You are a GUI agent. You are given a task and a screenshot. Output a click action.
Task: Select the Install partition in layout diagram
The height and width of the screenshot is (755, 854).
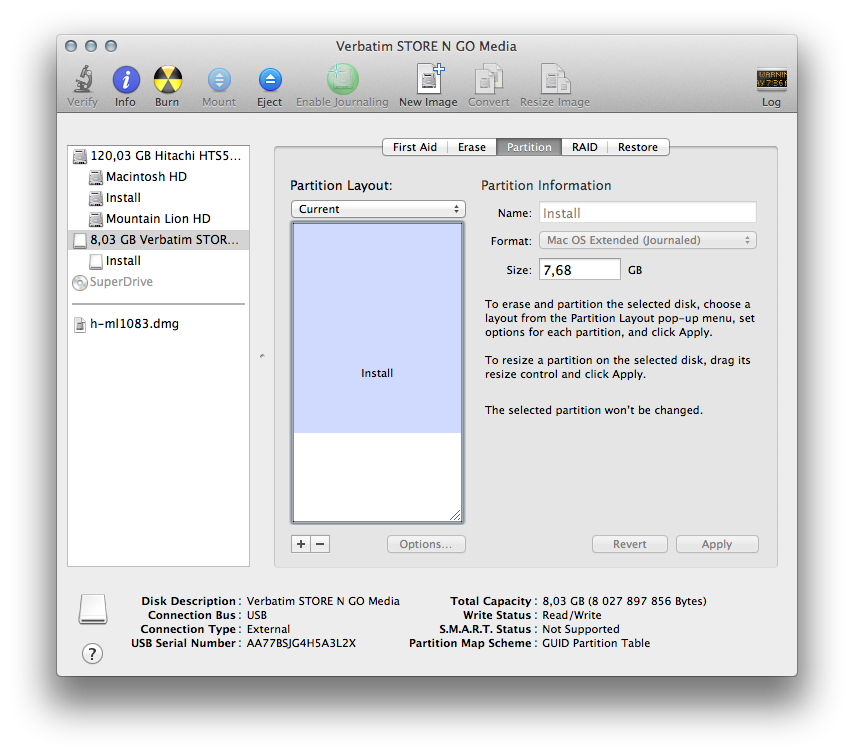(x=377, y=328)
